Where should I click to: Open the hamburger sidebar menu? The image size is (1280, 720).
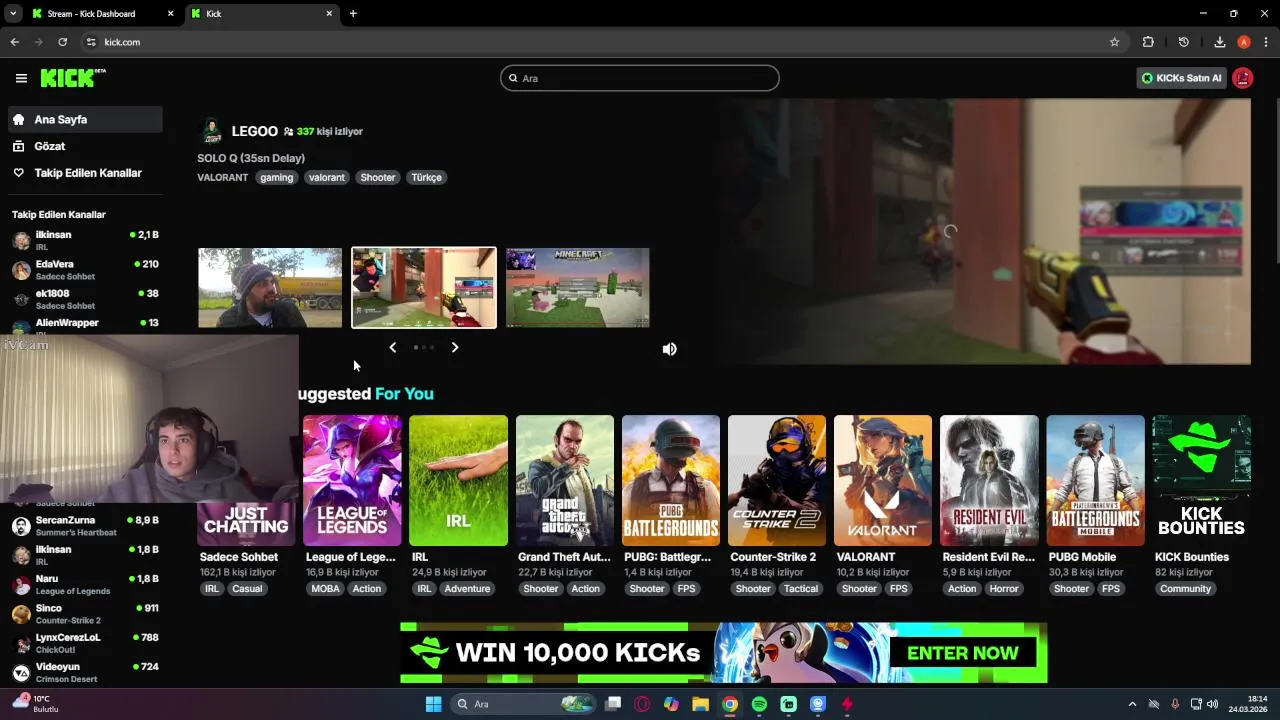coord(21,78)
